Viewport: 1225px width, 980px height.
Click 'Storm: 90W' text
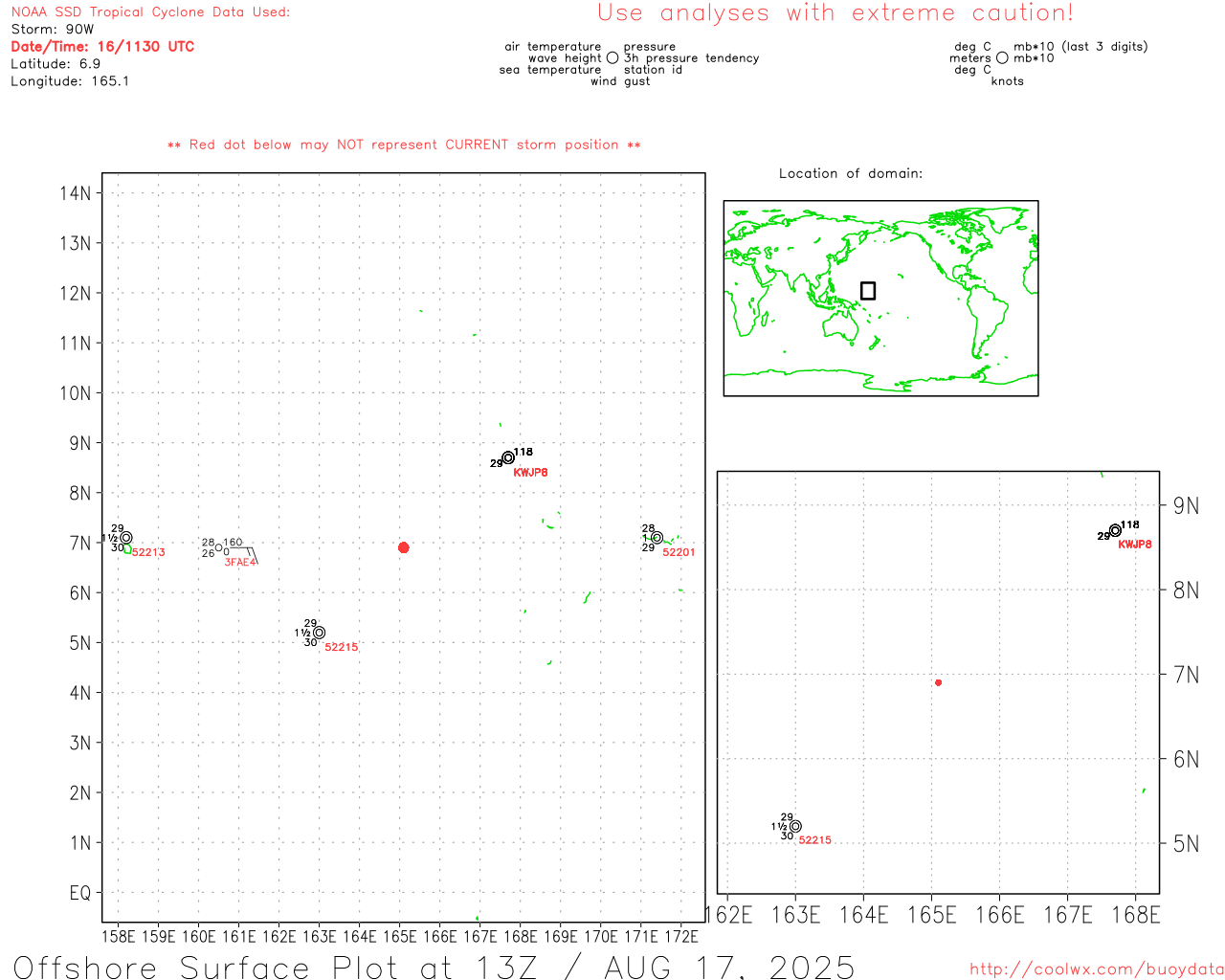pyautogui.click(x=53, y=30)
